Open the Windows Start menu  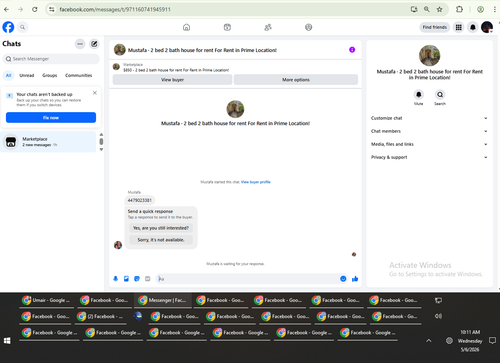tap(7, 341)
